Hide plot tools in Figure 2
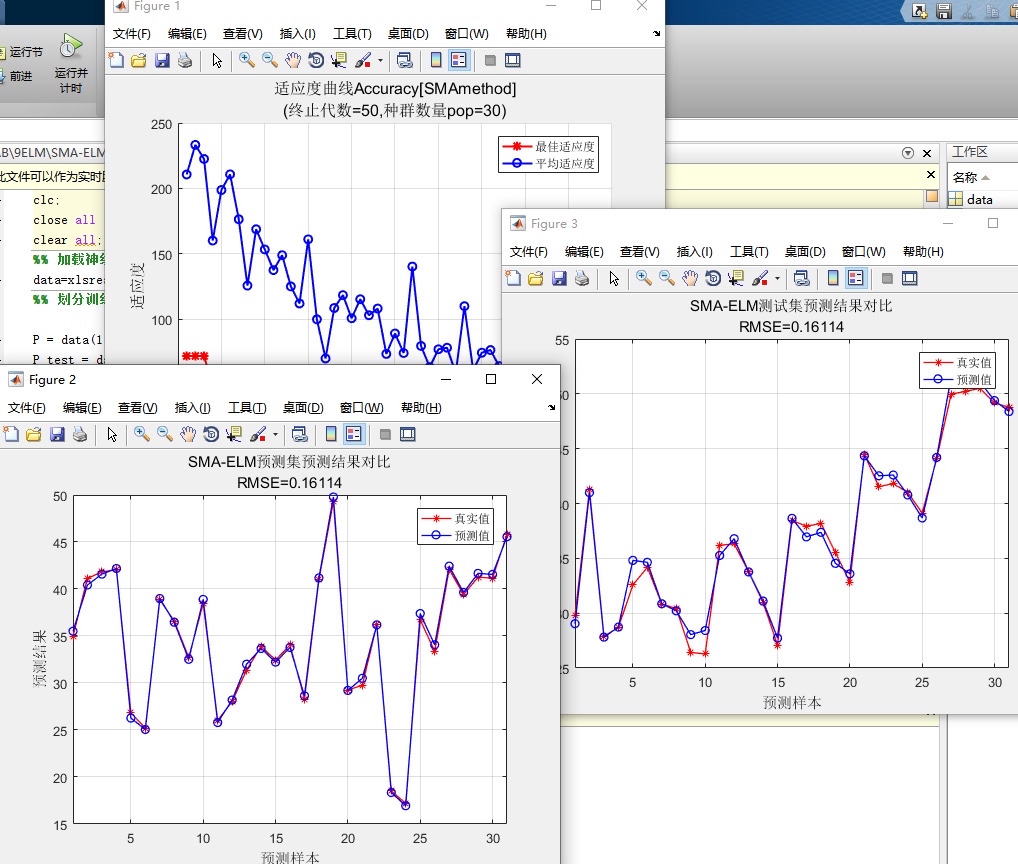Screen dimensions: 1018x864 [385, 434]
